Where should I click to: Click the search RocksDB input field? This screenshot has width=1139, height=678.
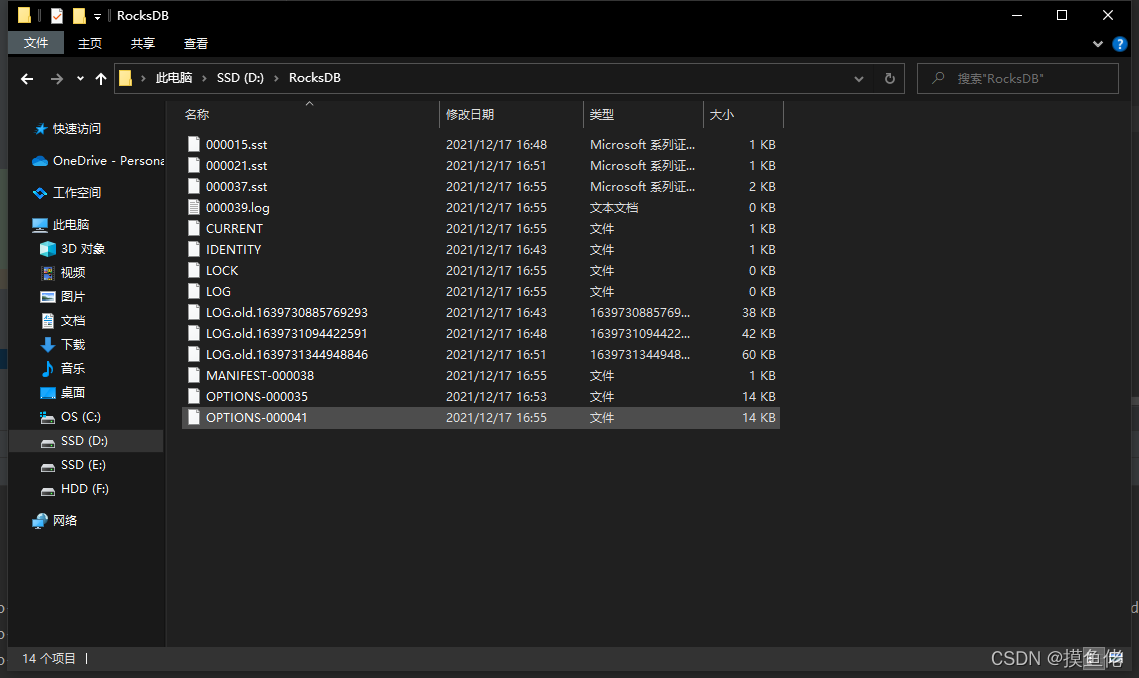pyautogui.click(x=1018, y=78)
